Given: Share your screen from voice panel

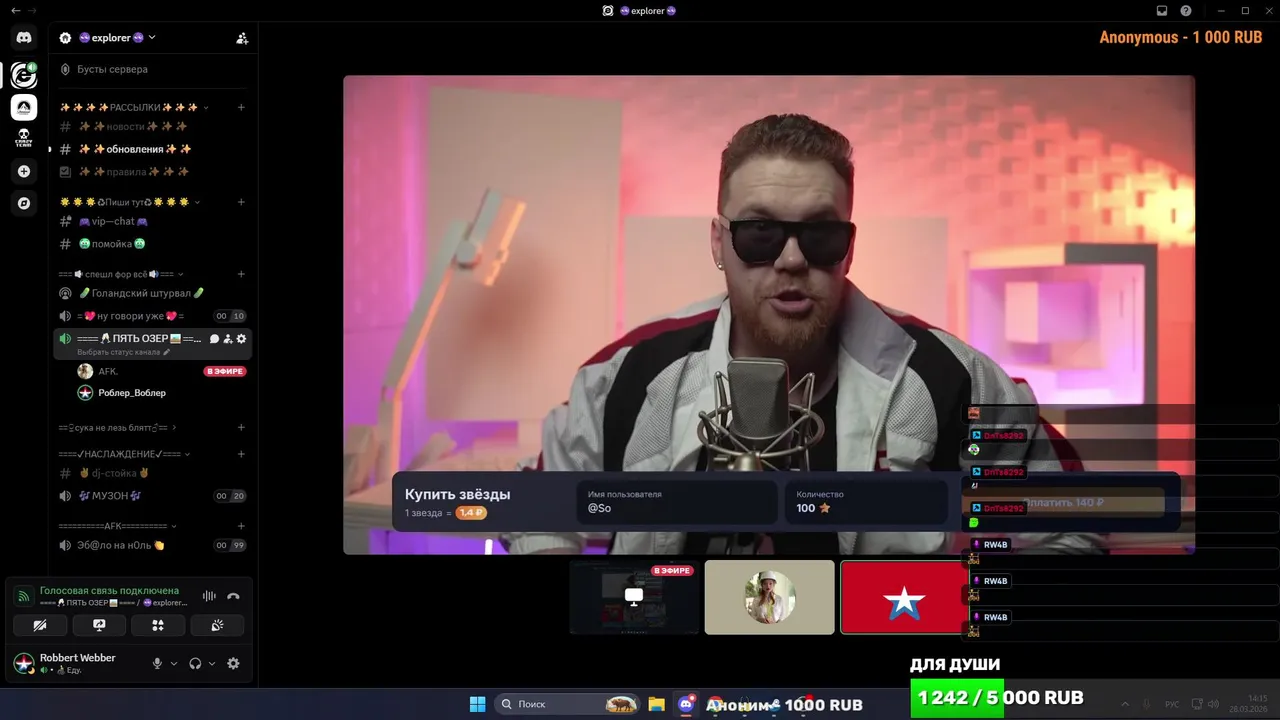Looking at the screenshot, I should click(99, 625).
